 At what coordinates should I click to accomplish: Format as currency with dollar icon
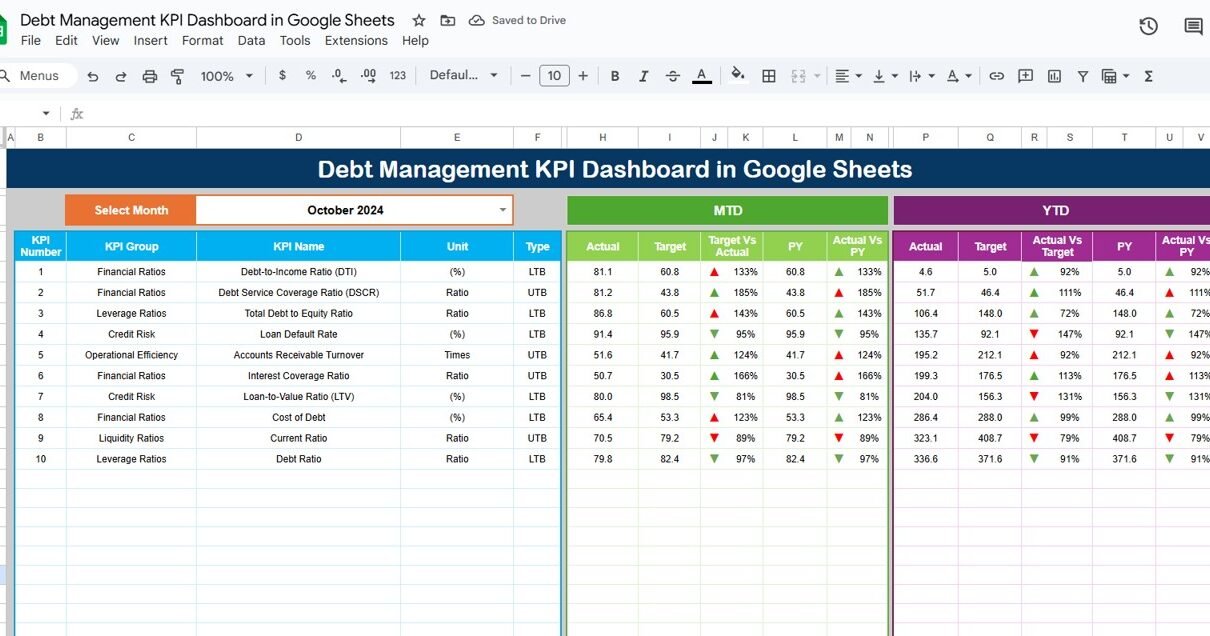tap(283, 76)
